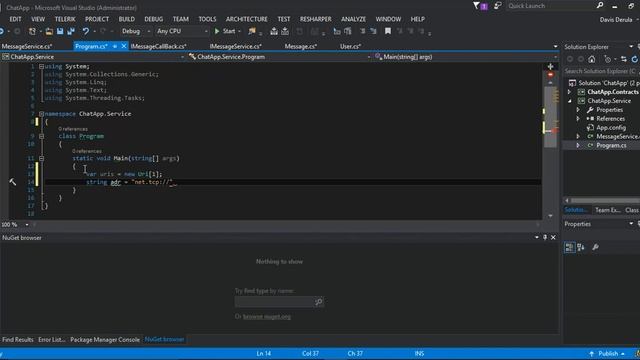Click the red error indicator above scrollbar
The height and width of the screenshot is (360, 640).
click(550, 75)
